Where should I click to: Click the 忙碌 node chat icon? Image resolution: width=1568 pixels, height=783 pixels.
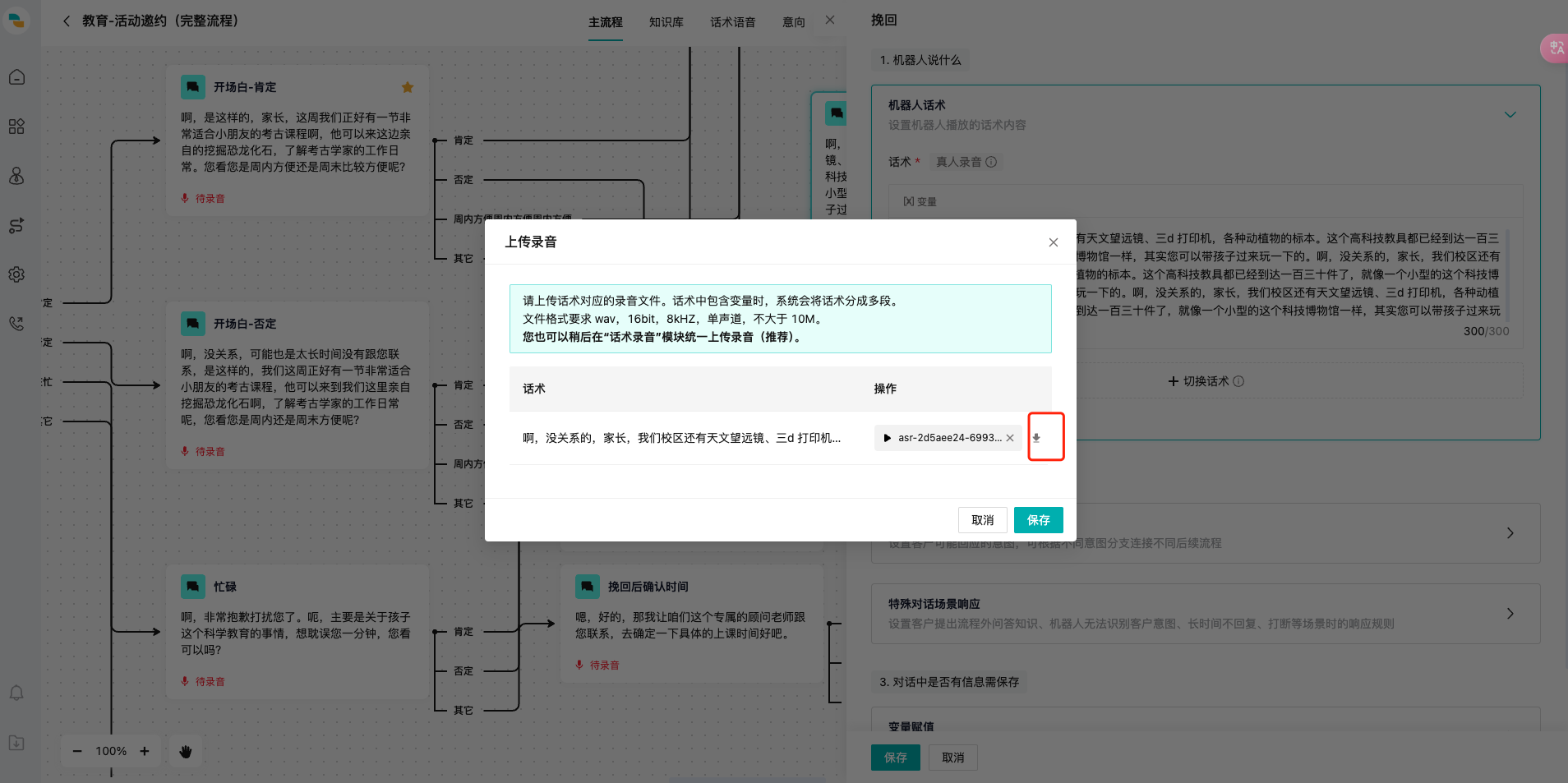point(193,587)
